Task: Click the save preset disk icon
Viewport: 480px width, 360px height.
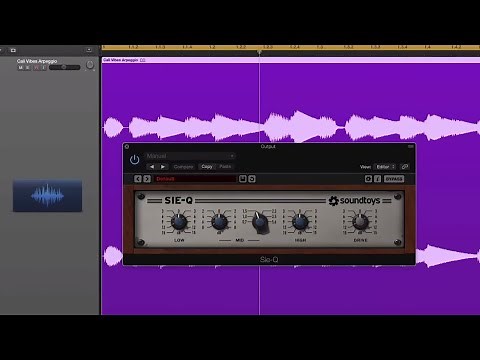Action: (x=243, y=179)
